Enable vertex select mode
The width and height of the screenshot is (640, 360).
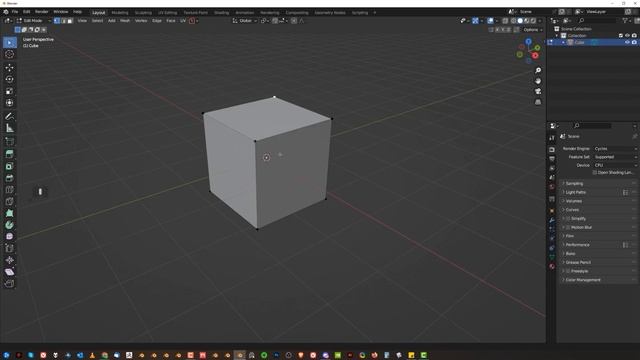57,21
